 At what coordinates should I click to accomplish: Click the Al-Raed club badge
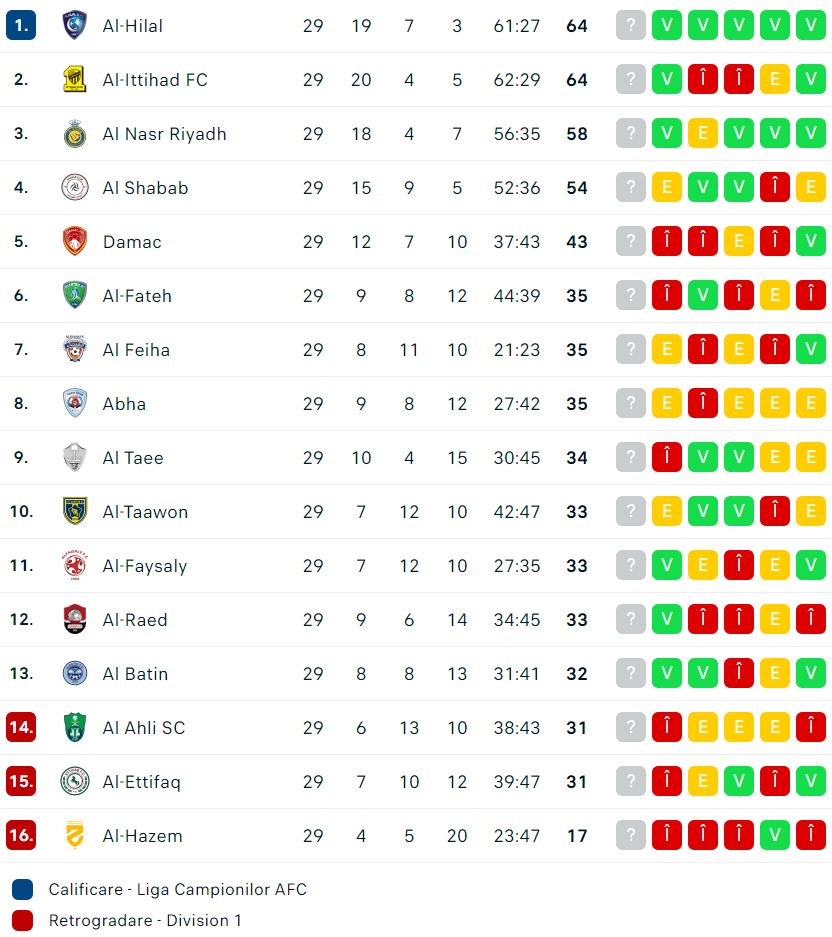(x=75, y=619)
